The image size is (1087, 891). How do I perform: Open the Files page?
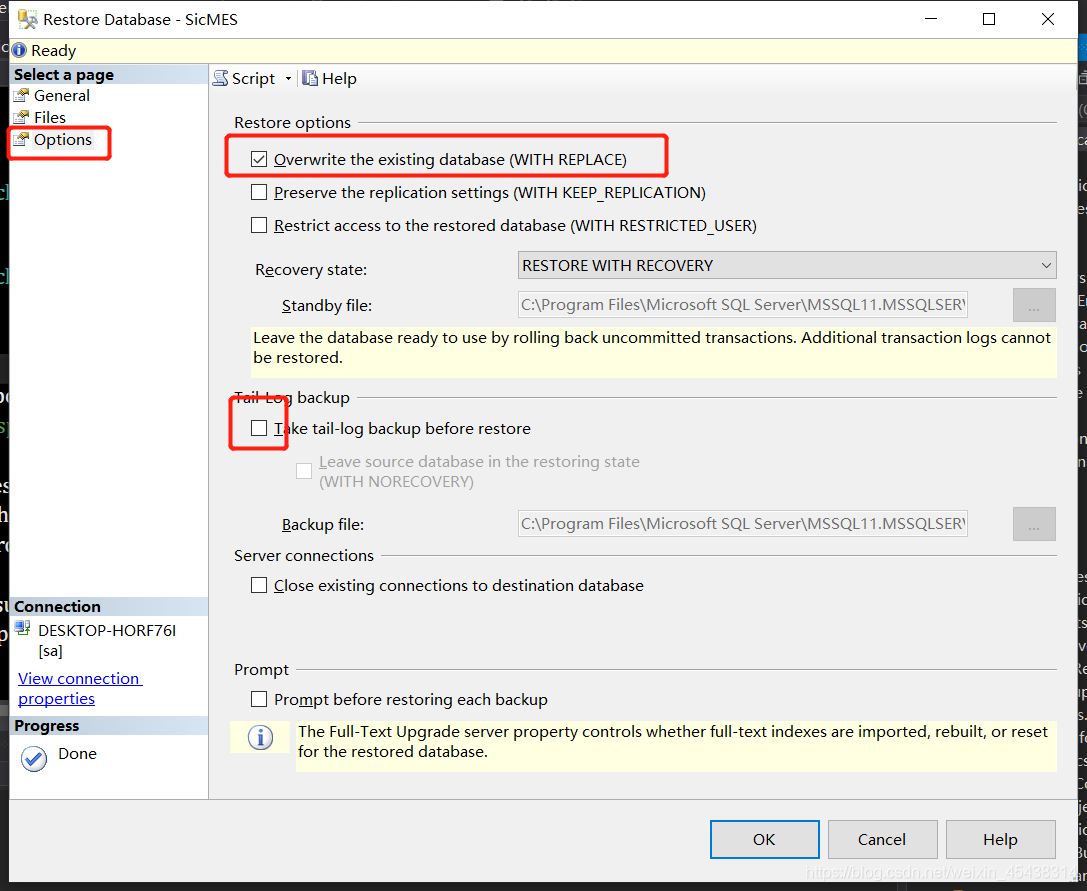point(50,117)
